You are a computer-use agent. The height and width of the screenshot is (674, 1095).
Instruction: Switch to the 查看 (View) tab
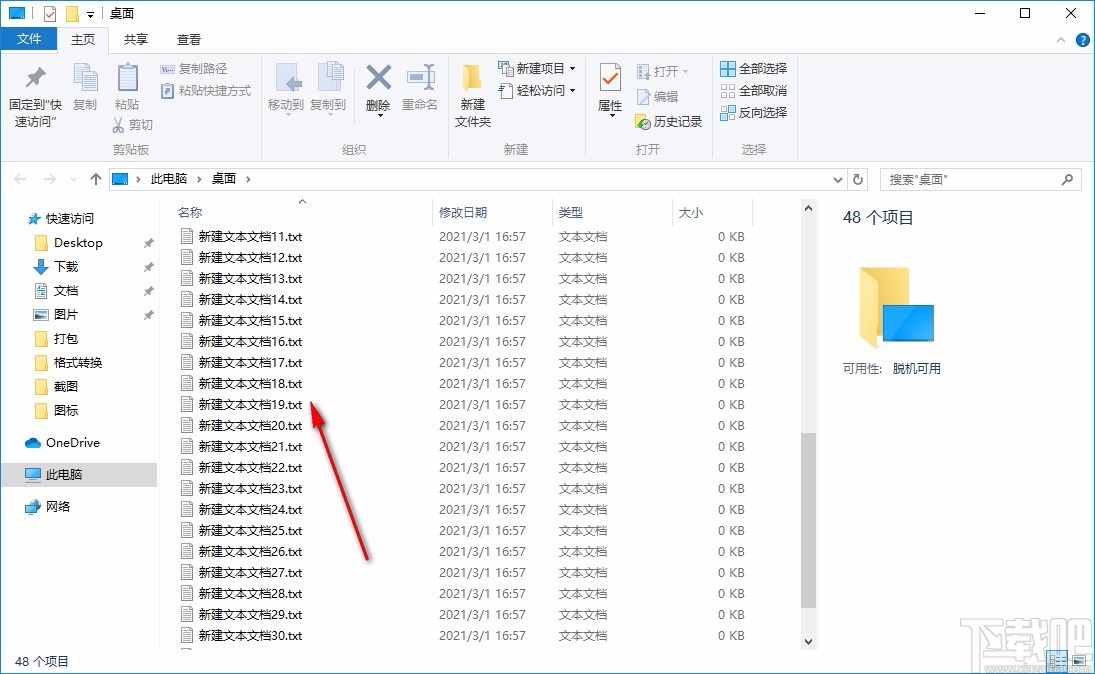point(188,39)
